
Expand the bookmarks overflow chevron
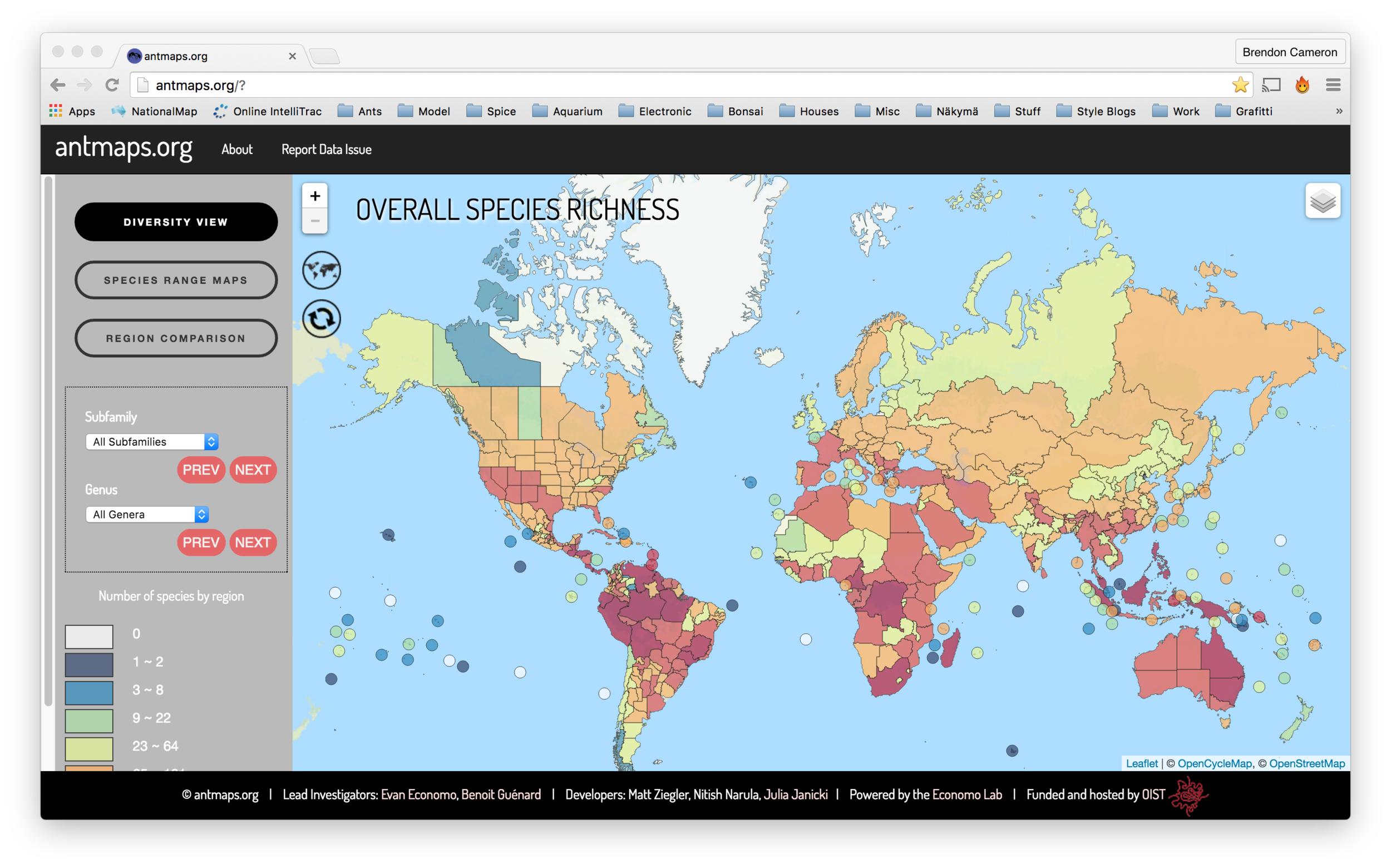(1340, 111)
